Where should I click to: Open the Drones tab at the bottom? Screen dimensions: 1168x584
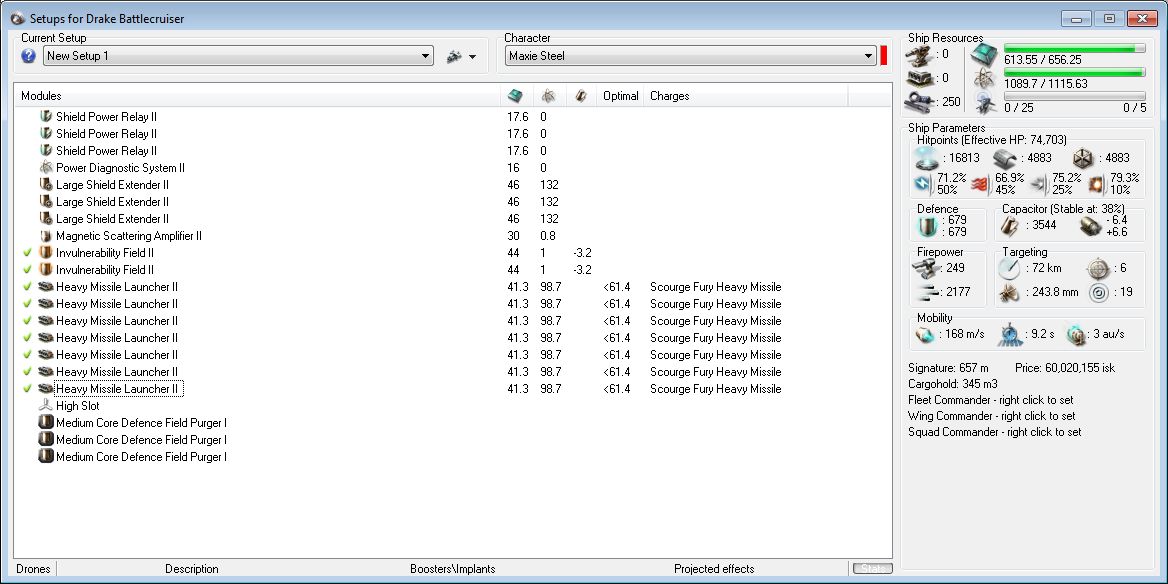click(34, 569)
